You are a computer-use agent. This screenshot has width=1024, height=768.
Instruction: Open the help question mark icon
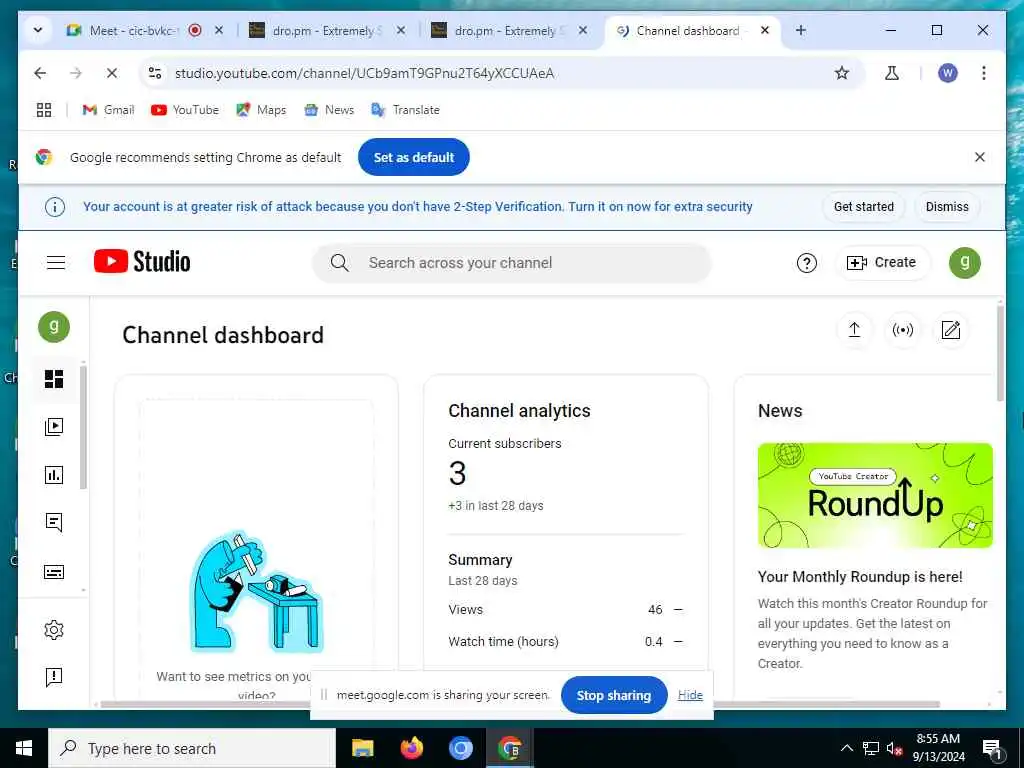point(807,263)
